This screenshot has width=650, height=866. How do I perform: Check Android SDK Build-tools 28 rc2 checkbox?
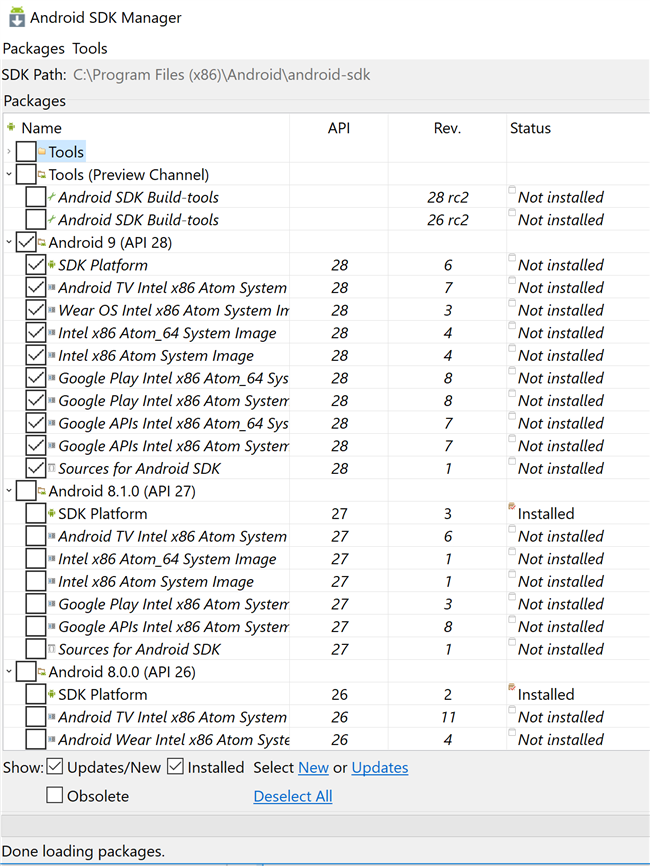36,197
